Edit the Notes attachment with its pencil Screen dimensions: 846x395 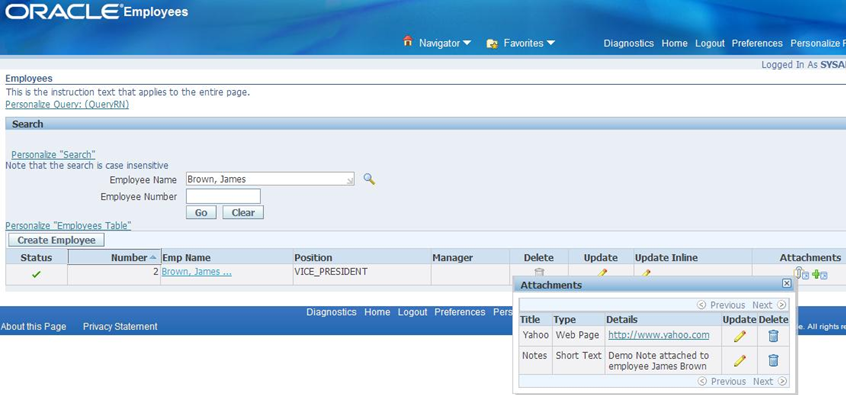coord(740,360)
